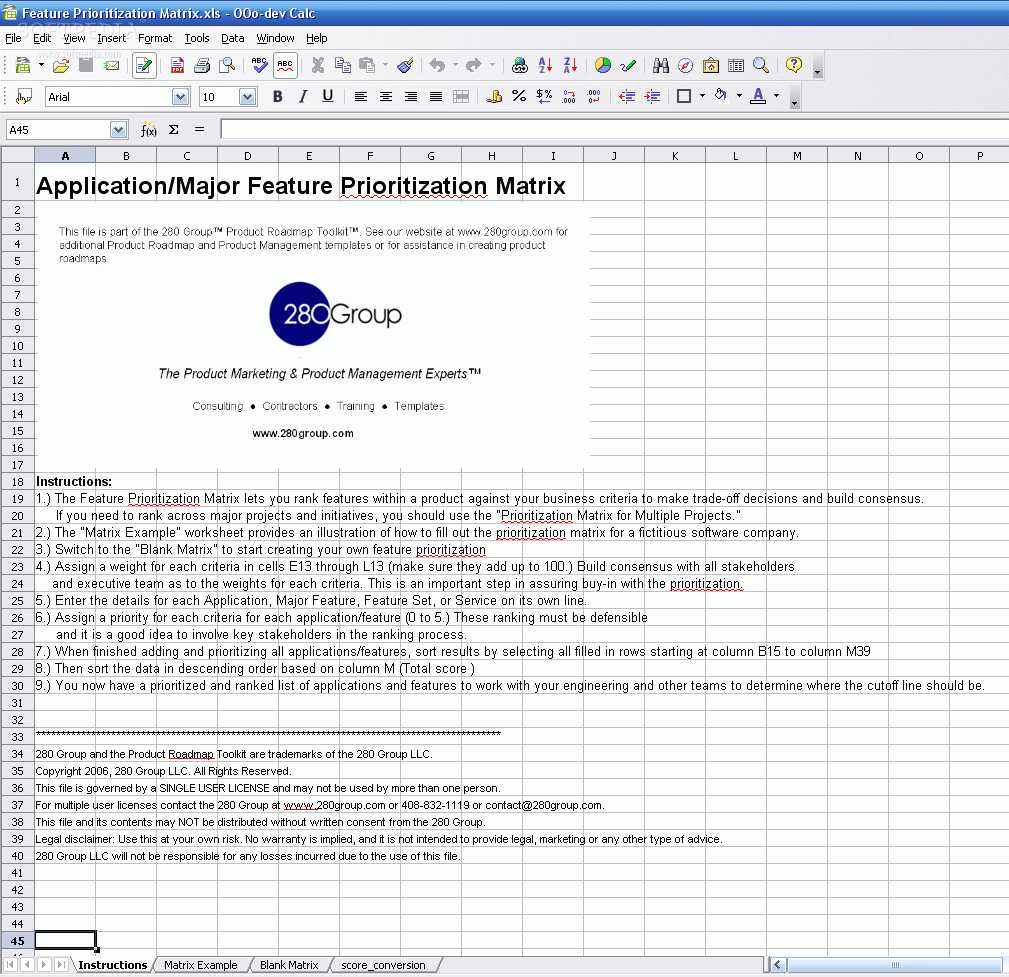
Task: Sort Descending icon
Action: pyautogui.click(x=570, y=65)
